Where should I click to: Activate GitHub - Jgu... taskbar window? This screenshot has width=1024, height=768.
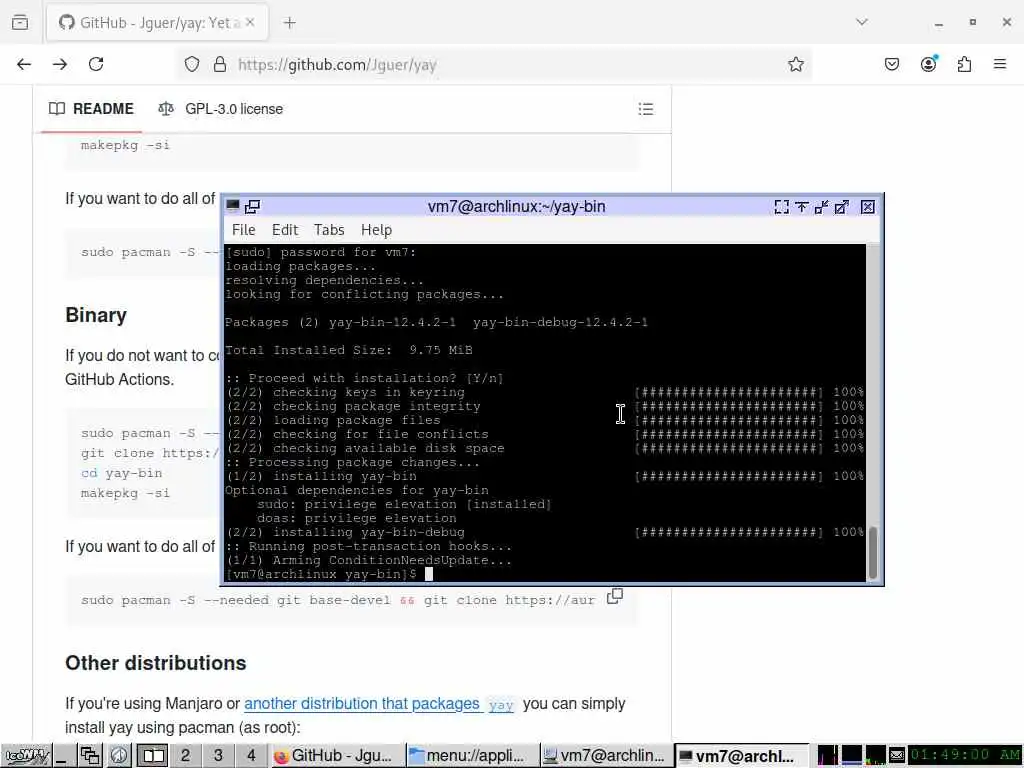tap(337, 756)
